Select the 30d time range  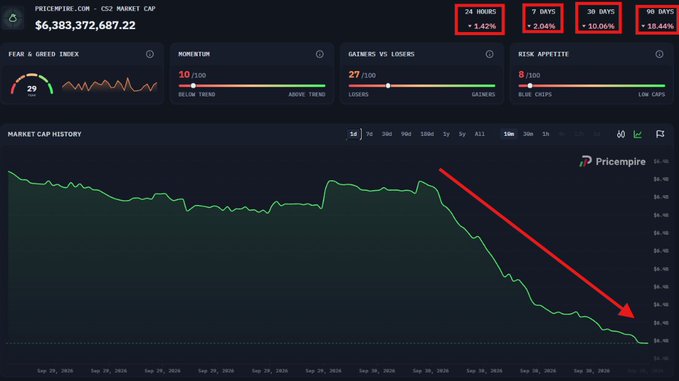click(x=387, y=134)
